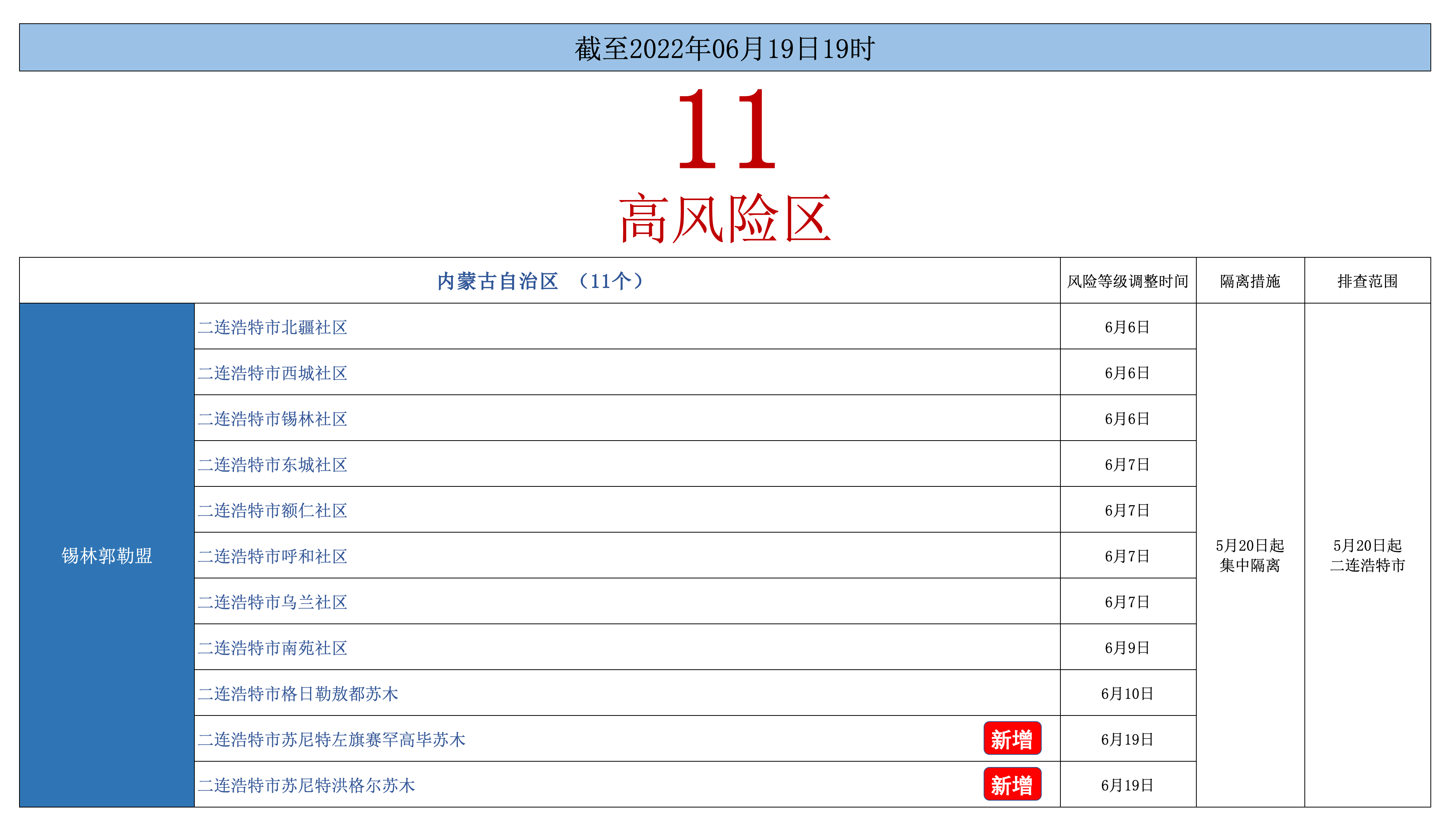Select 二连浩特市锡林社区 row text
The image size is (1456, 822).
pos(272,418)
